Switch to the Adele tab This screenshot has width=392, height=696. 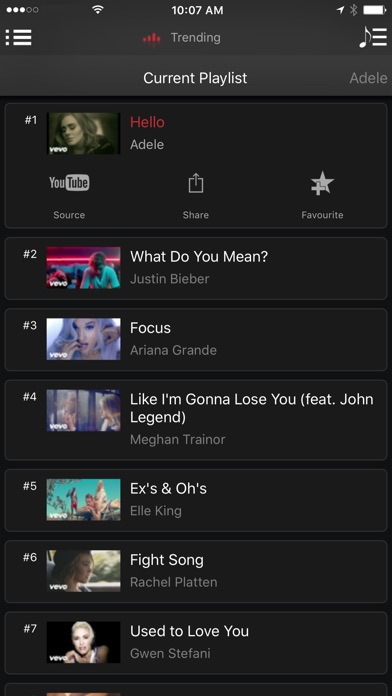tap(368, 78)
